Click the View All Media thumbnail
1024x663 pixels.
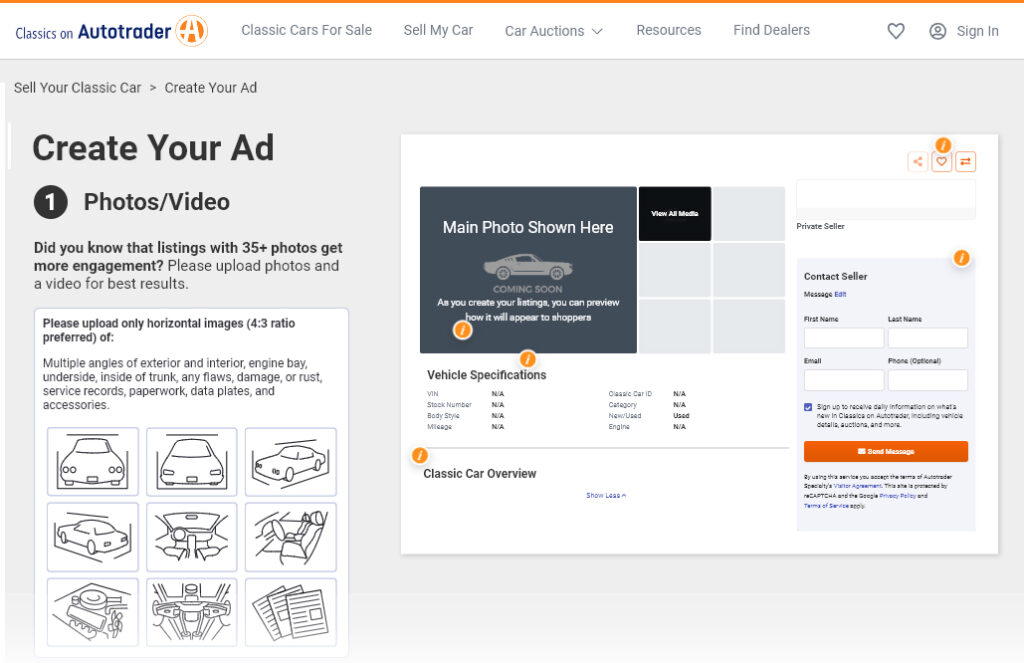click(x=675, y=214)
